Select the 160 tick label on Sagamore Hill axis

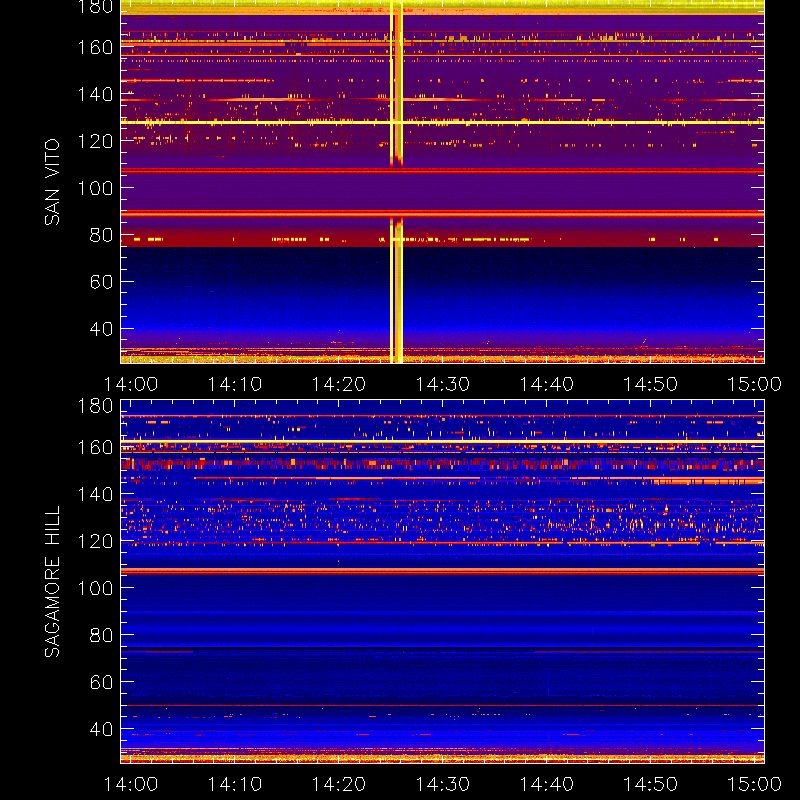point(95,447)
